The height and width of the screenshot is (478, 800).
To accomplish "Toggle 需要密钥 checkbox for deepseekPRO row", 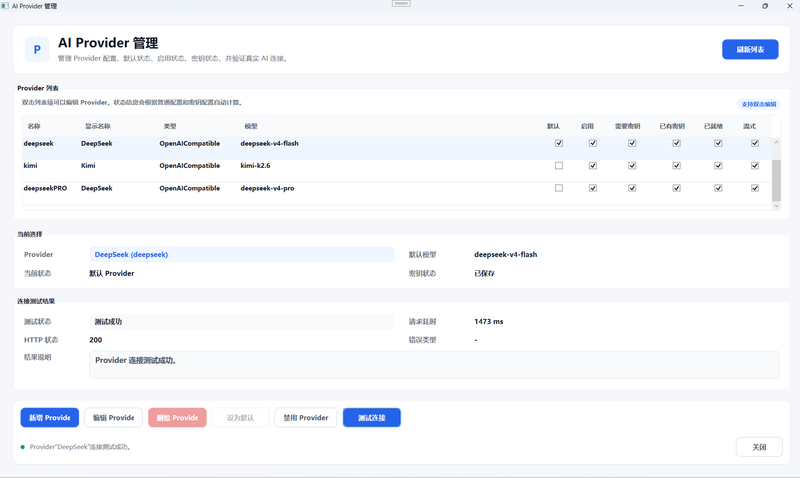I will (x=632, y=188).
